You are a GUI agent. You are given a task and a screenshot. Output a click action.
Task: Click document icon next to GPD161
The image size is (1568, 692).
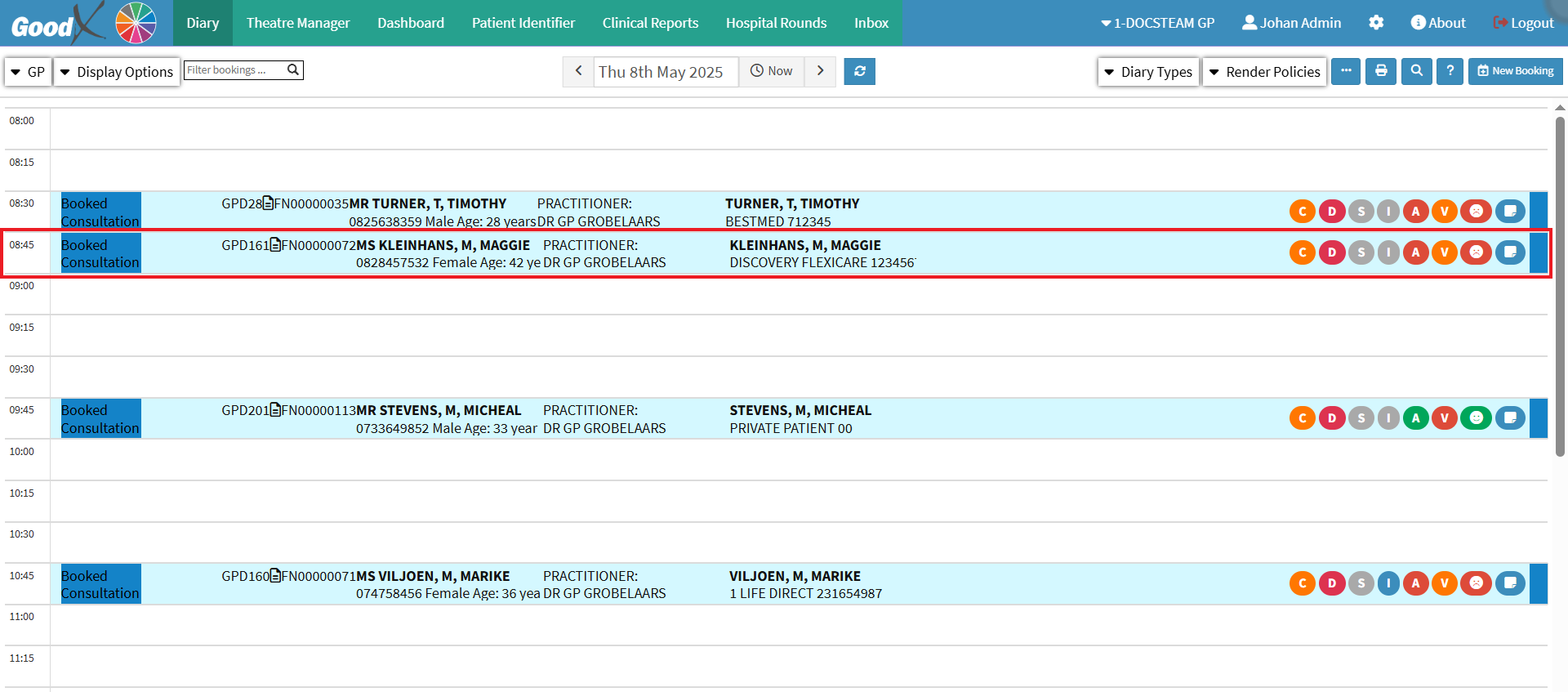pyautogui.click(x=275, y=244)
